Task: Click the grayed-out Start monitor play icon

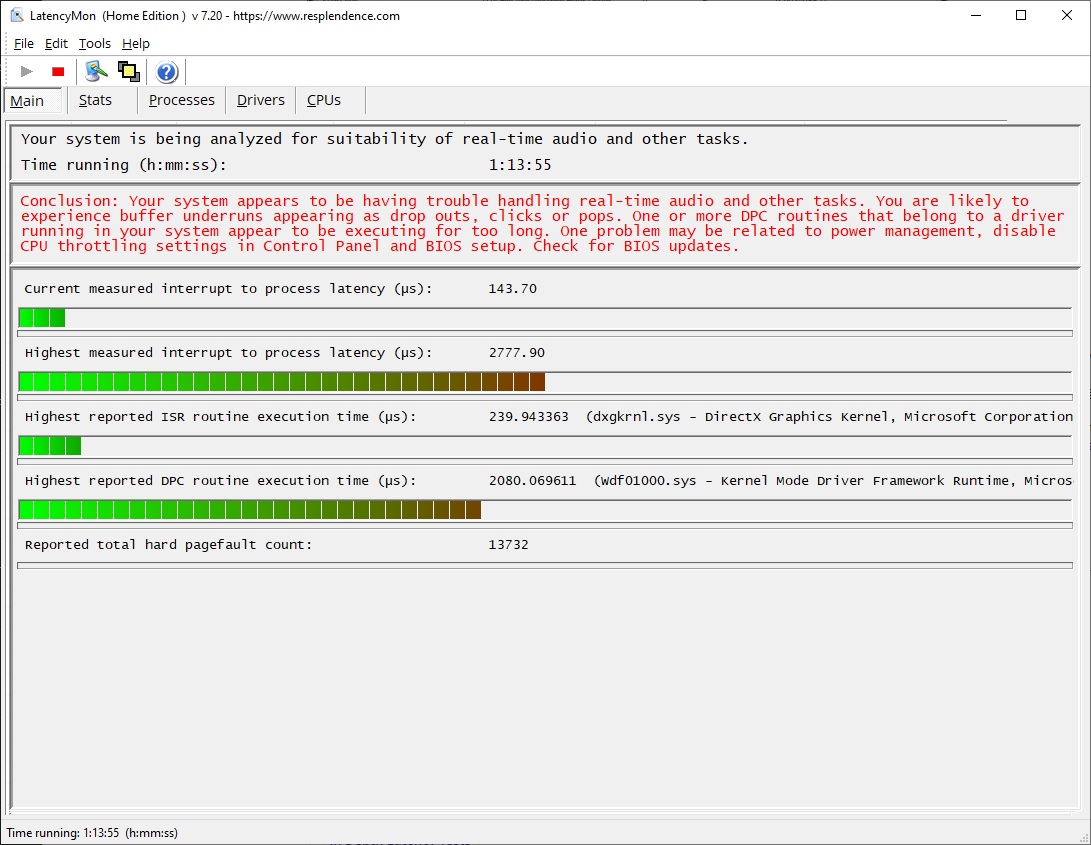Action: click(x=27, y=72)
